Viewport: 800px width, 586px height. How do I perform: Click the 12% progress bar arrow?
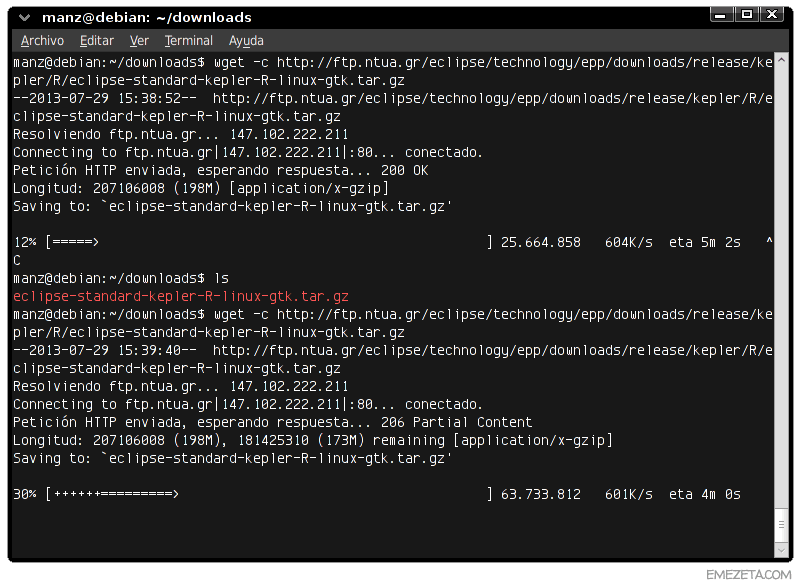75,242
